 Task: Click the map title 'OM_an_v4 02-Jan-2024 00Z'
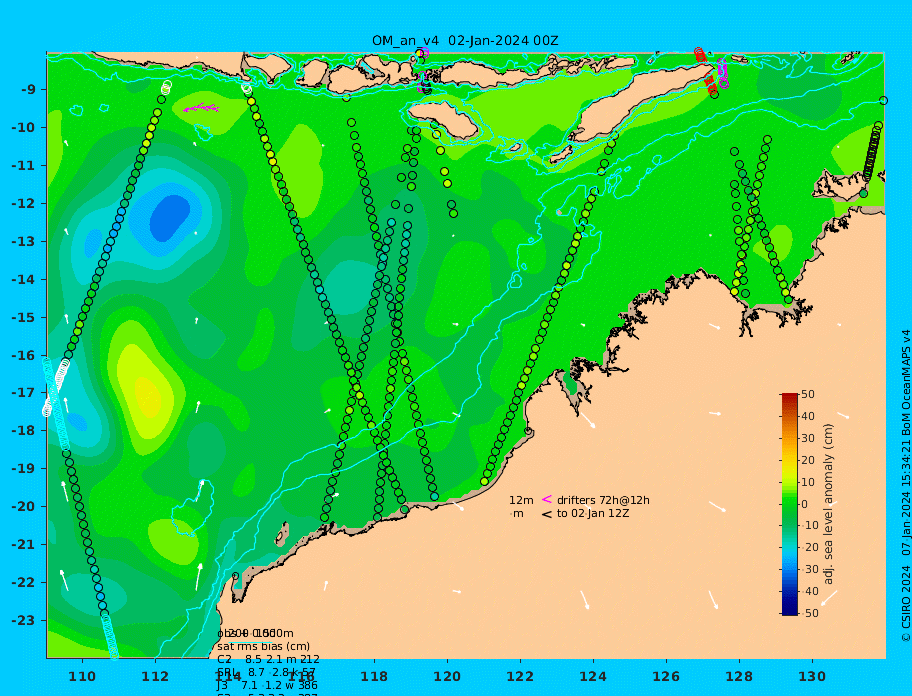[465, 41]
